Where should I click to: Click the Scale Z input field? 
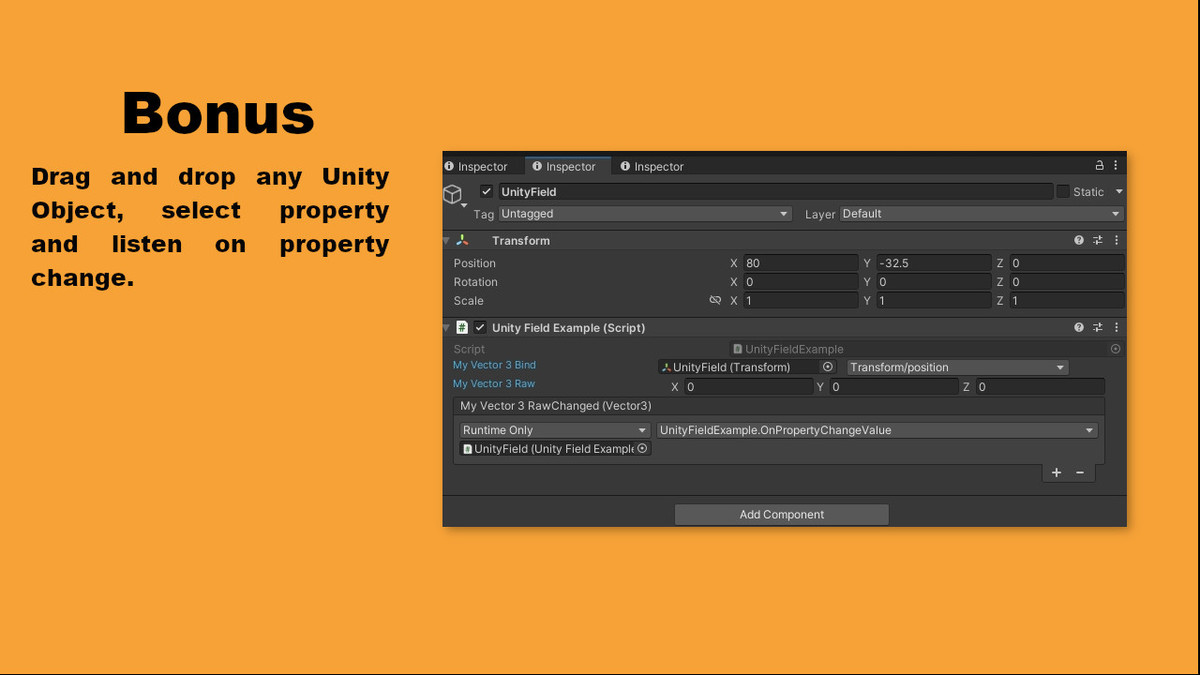point(1067,300)
